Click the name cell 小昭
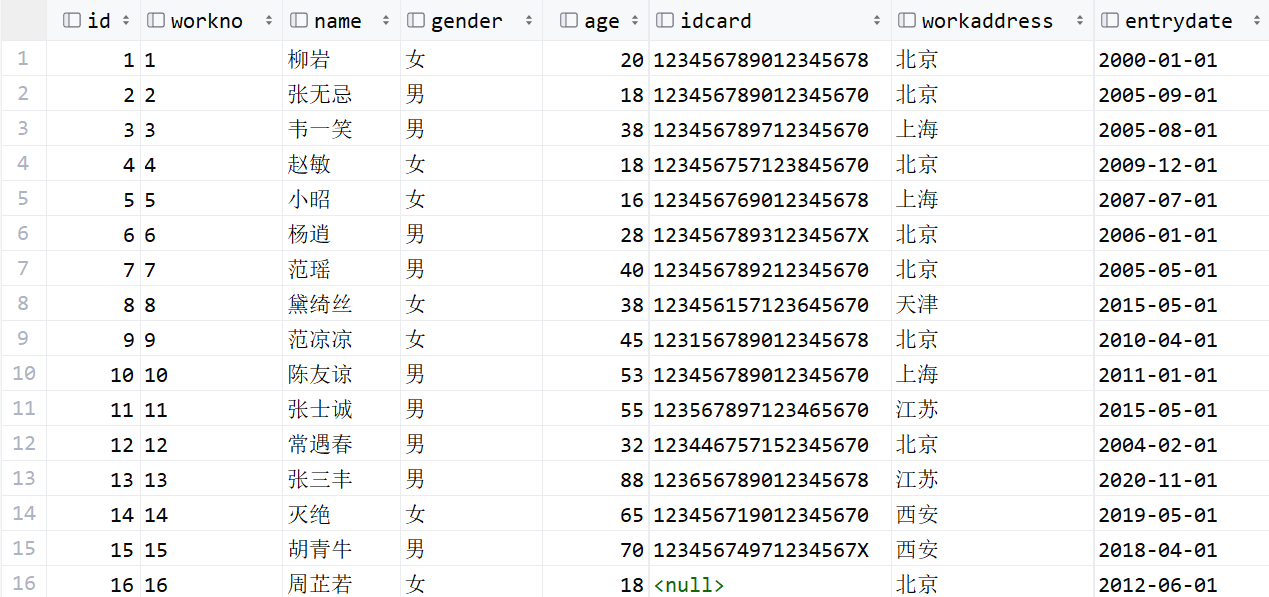Screen dimensions: 1269x597 click(309, 200)
